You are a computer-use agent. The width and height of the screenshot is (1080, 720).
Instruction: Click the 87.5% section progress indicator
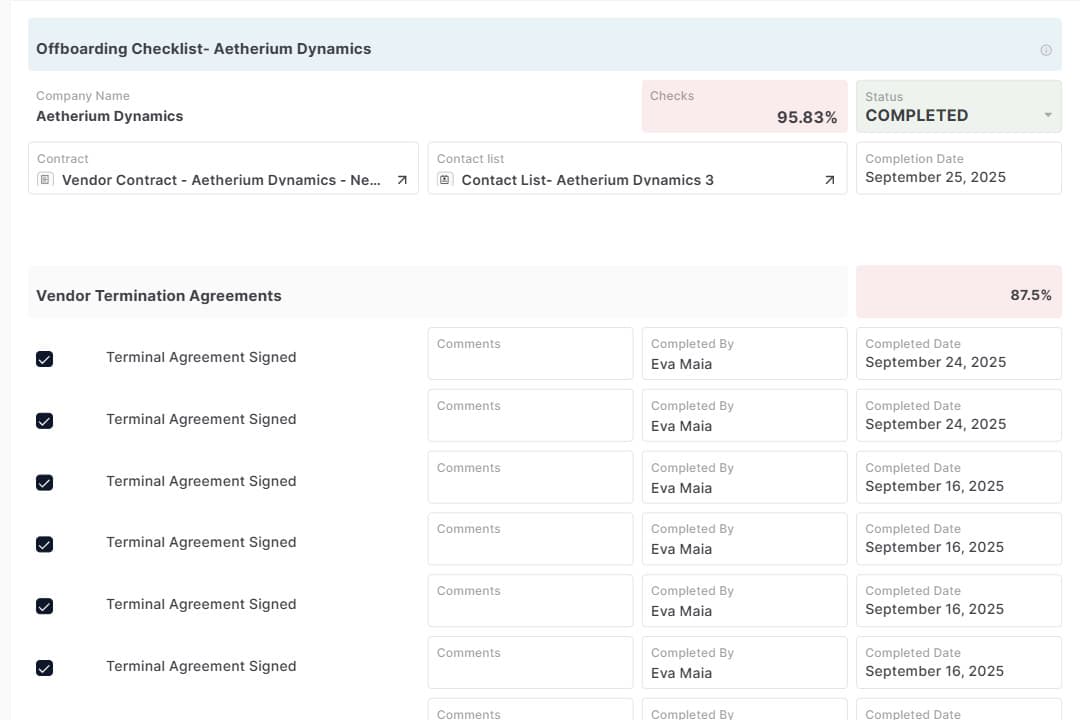[958, 293]
